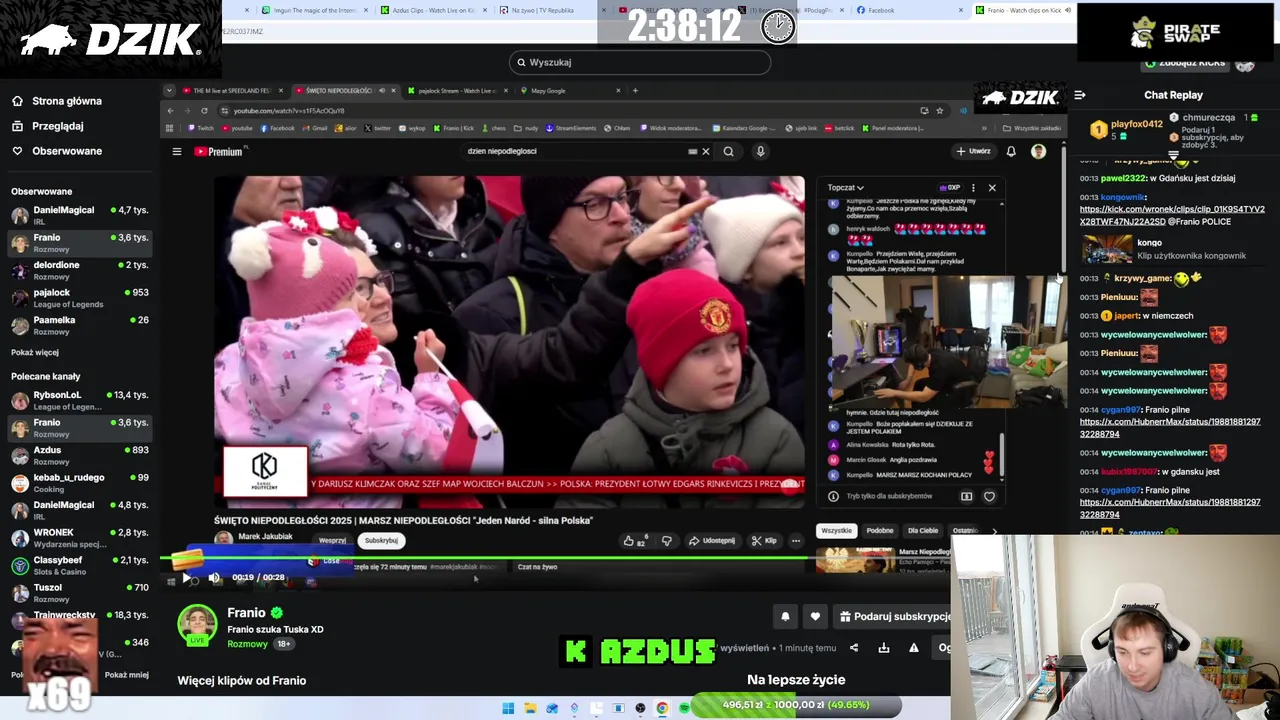Screen dimensions: 1280x720
Task: Select Dla Ciebie filter chip
Action: tap(923, 531)
